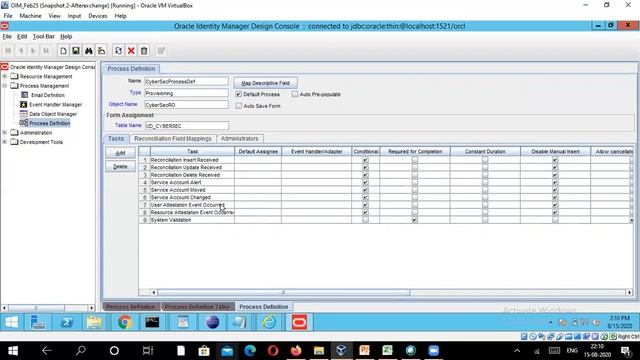Open Data Object Manager in the tree

[x=53, y=114]
